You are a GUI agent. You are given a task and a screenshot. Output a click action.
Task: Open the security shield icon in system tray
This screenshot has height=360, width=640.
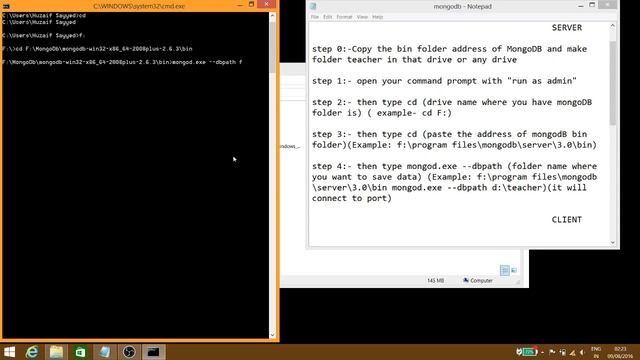point(519,352)
